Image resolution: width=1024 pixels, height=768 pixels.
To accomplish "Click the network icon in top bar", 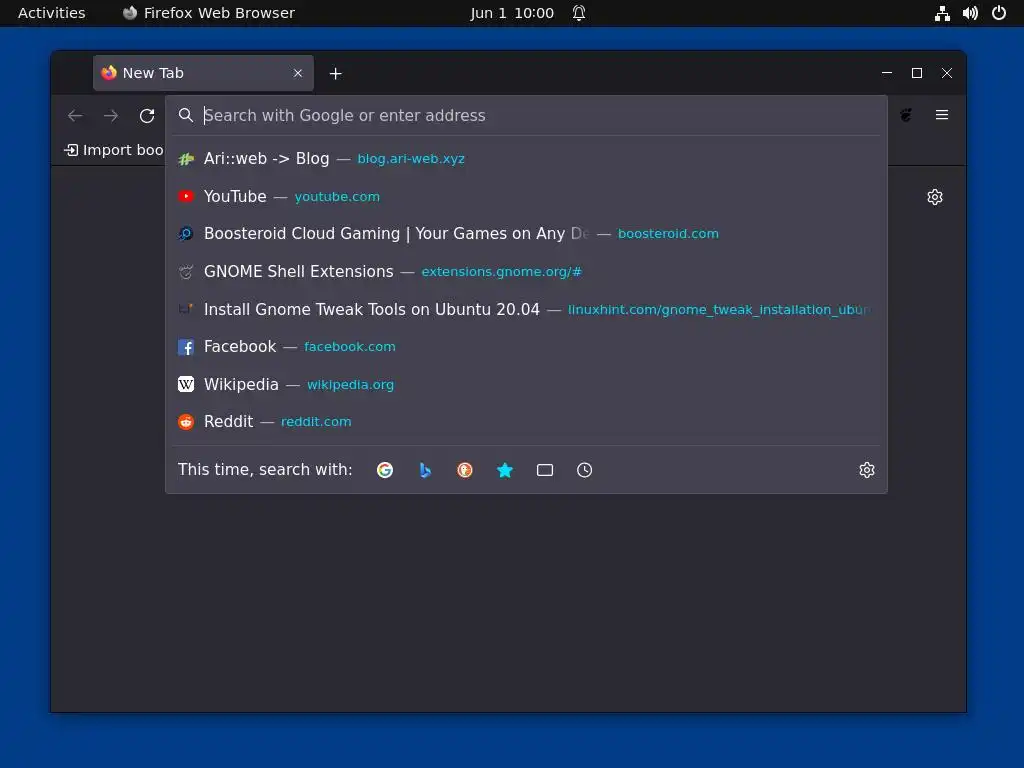I will coord(942,13).
